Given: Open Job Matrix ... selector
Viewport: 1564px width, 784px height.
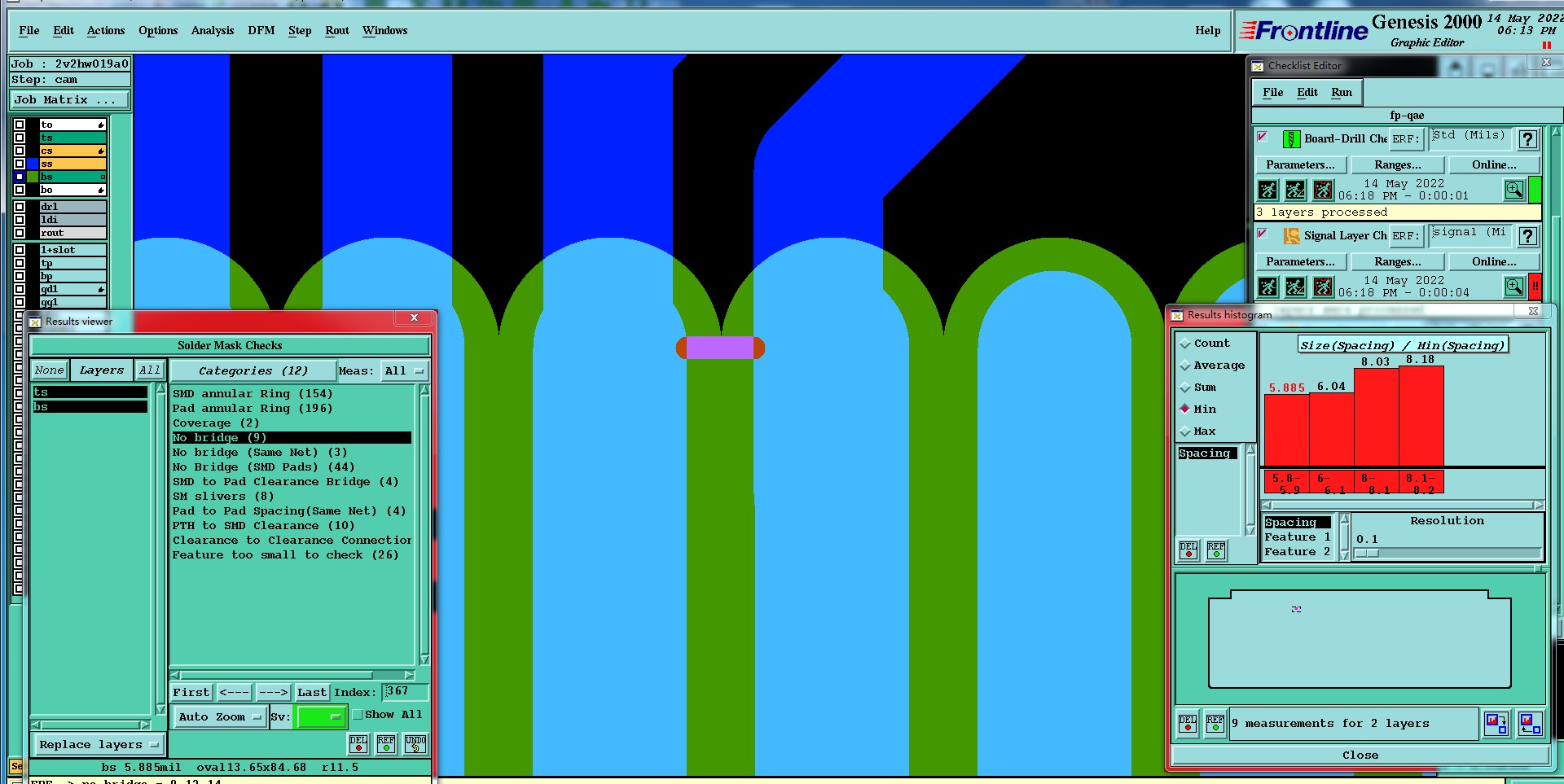Looking at the screenshot, I should coord(70,99).
